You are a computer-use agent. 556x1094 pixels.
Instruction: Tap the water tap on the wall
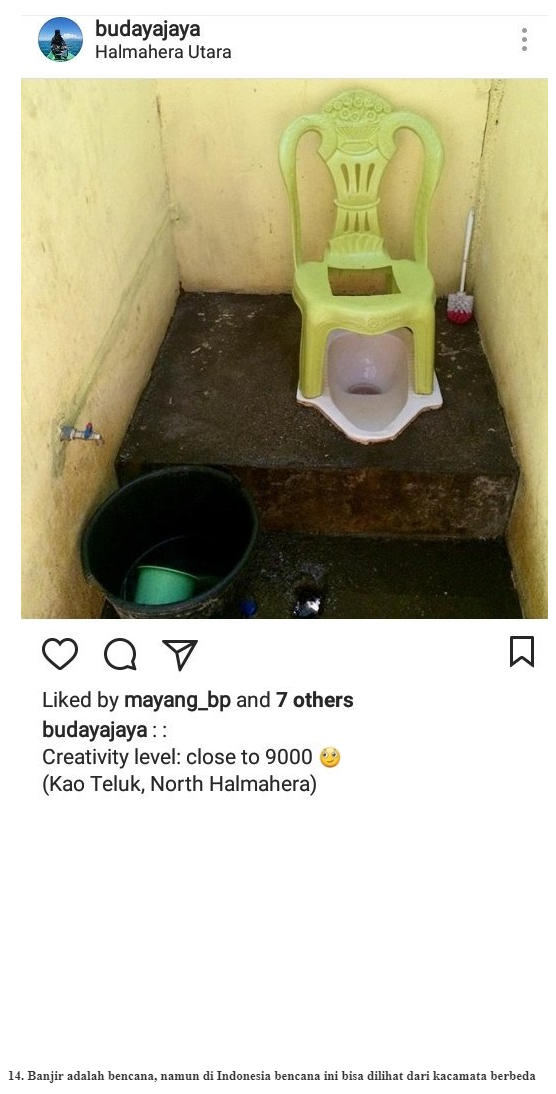coord(82,433)
